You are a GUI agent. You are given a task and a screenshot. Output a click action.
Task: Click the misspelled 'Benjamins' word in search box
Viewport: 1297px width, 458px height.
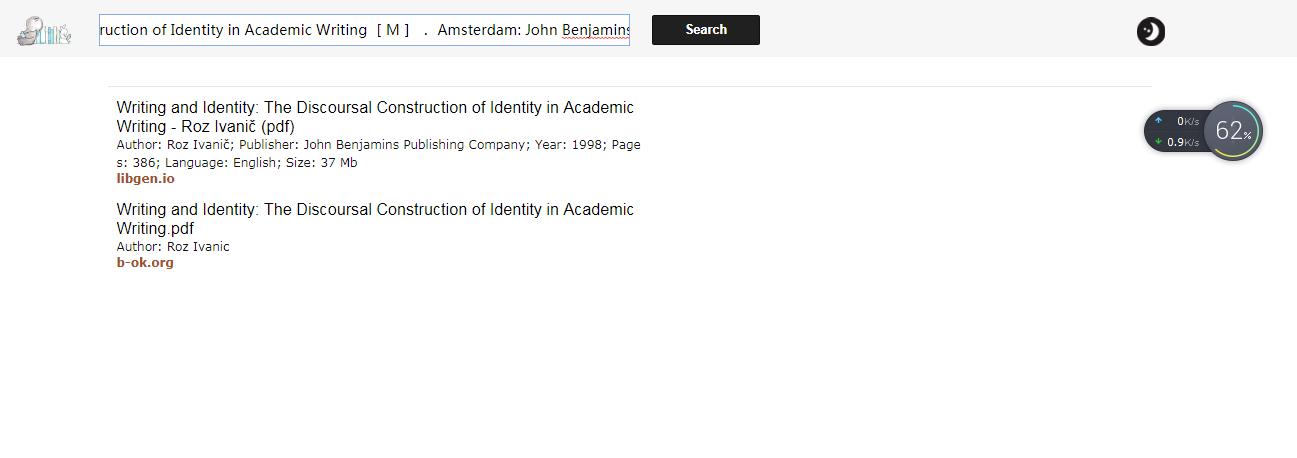click(x=595, y=30)
